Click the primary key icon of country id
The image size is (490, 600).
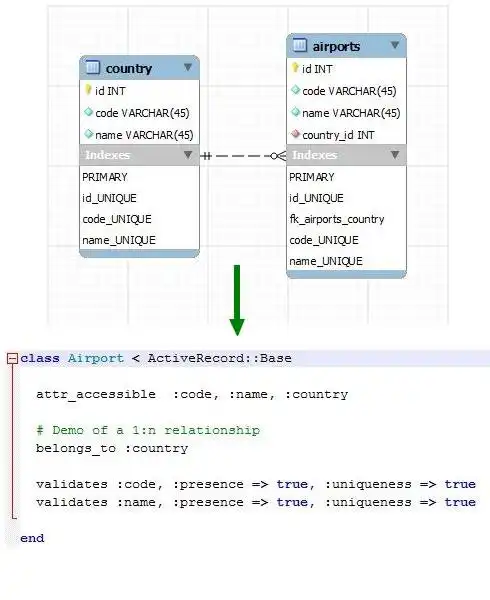(88, 90)
